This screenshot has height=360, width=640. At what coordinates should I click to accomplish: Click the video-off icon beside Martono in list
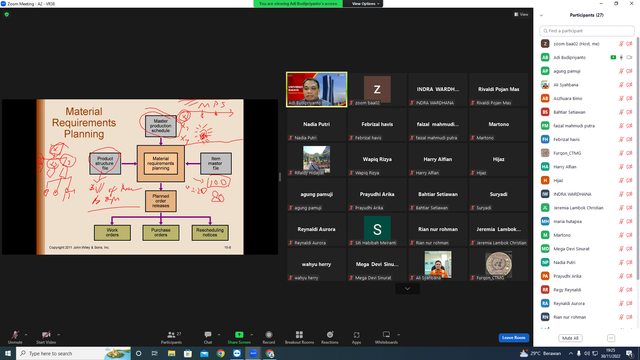click(x=629, y=235)
